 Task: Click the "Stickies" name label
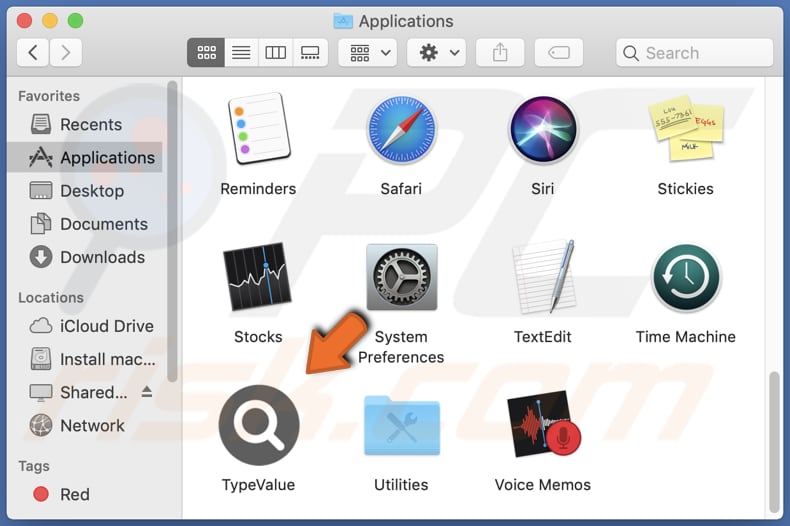tap(686, 189)
